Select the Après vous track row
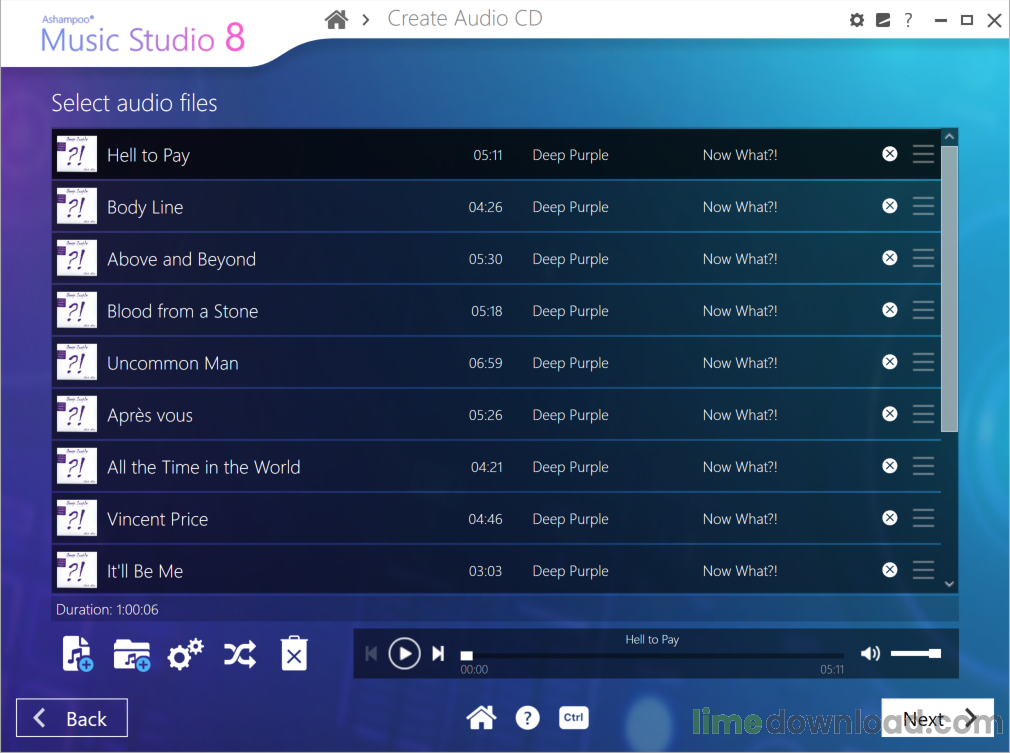This screenshot has height=753, width=1010. point(300,415)
